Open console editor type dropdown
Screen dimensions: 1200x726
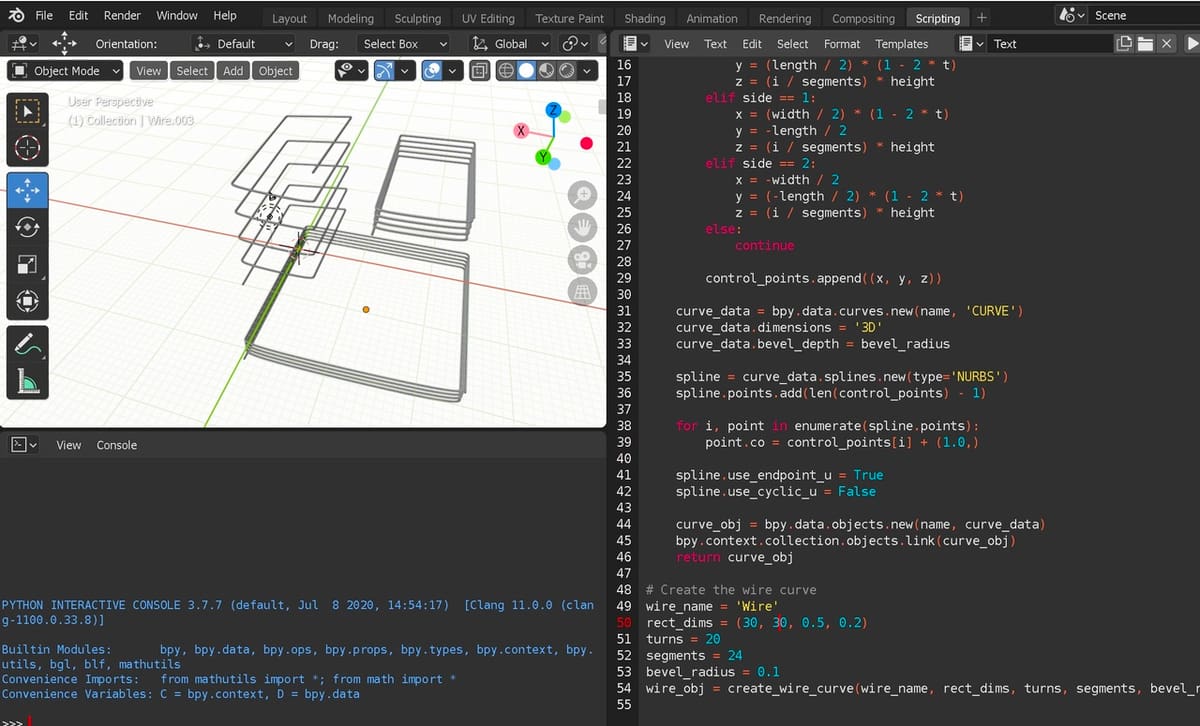(x=22, y=445)
